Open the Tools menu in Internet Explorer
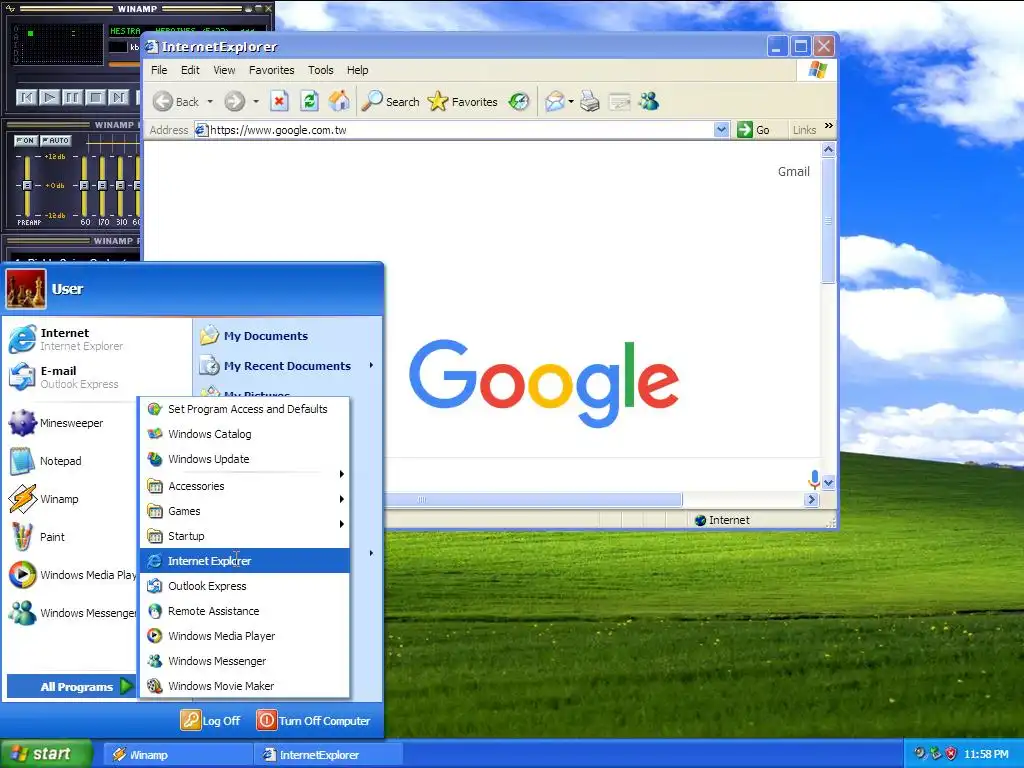The width and height of the screenshot is (1024, 768). [x=320, y=70]
